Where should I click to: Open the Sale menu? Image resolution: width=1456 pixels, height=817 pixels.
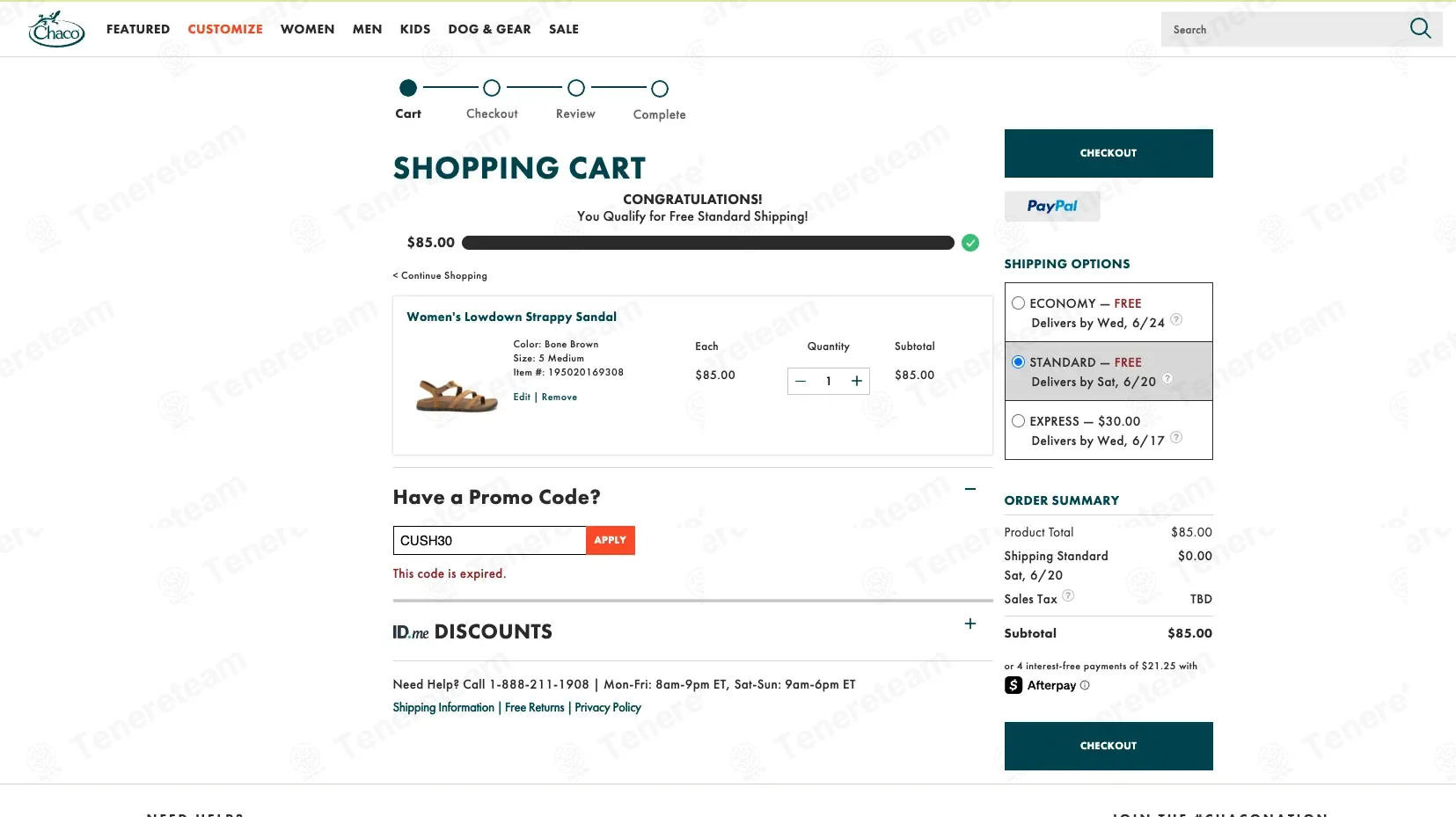pyautogui.click(x=564, y=29)
